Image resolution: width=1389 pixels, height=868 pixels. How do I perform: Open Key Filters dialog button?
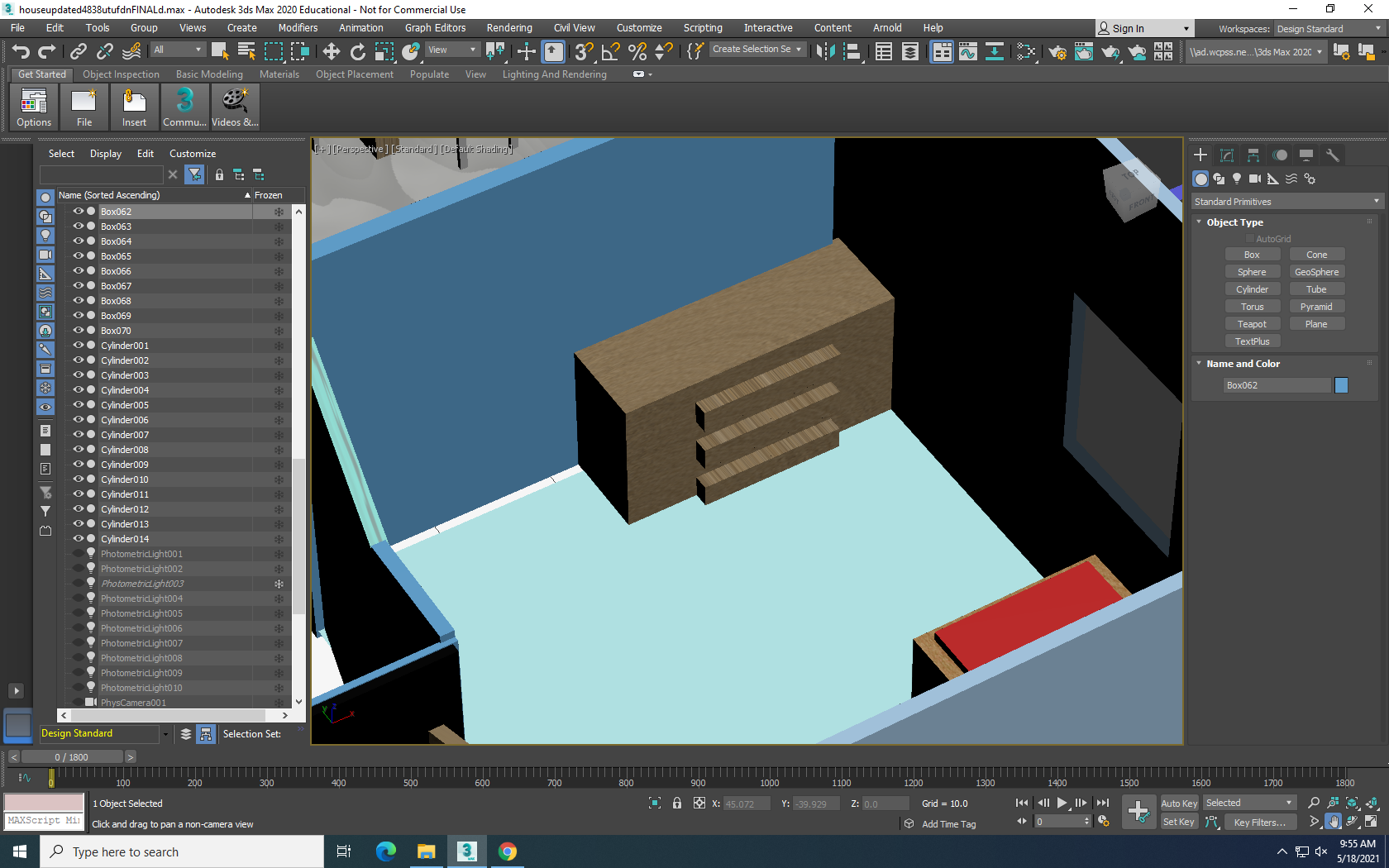click(x=1258, y=823)
